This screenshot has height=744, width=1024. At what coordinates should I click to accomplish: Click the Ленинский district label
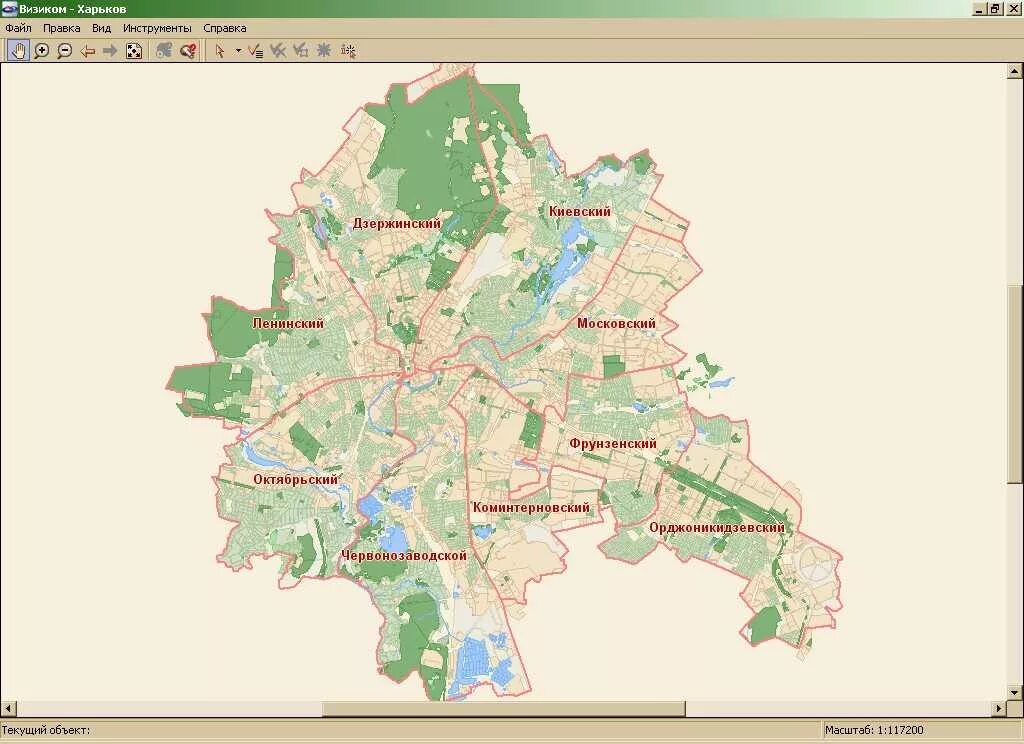[288, 323]
